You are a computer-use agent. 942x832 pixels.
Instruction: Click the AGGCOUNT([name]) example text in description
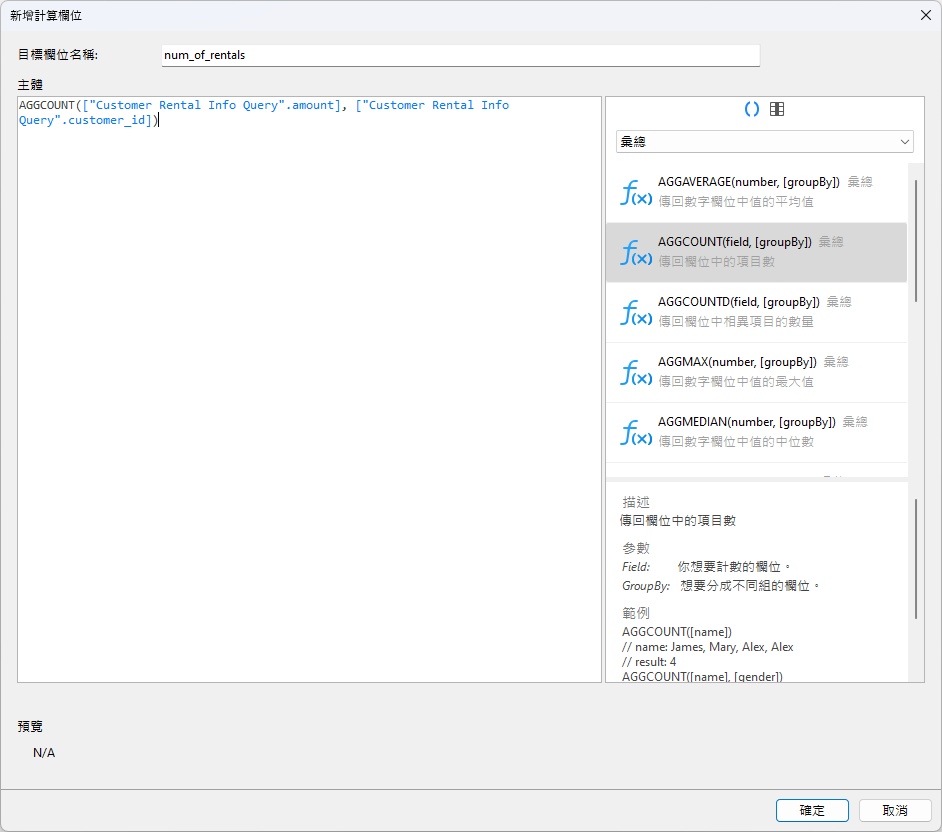[x=677, y=632]
